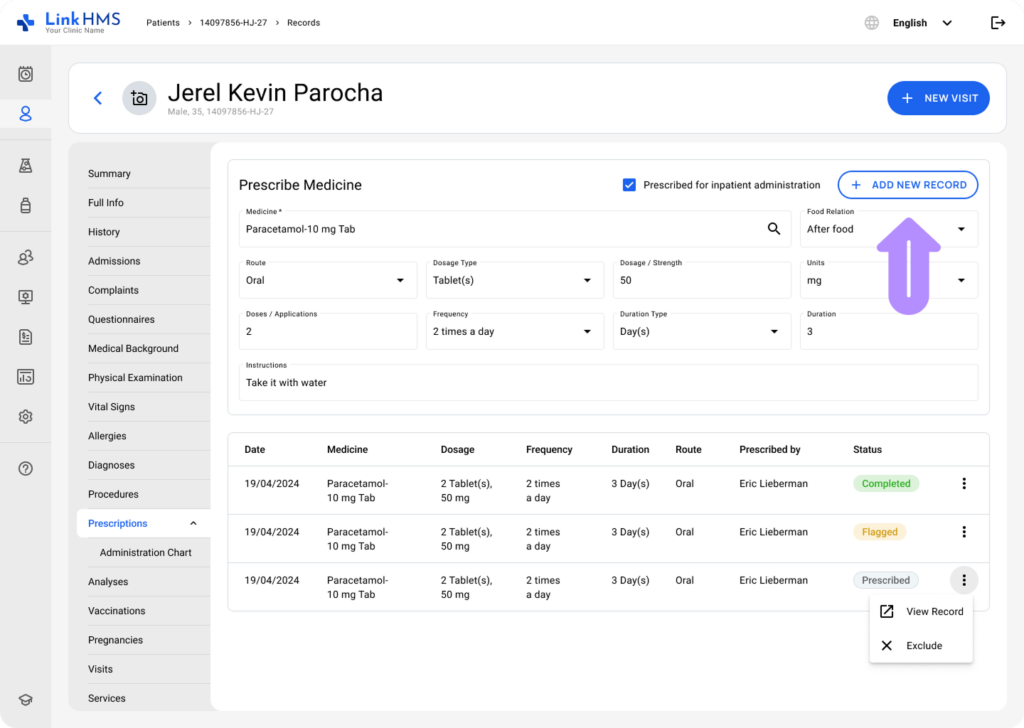
Task: Open the patients icon in left sidebar
Action: coord(26,114)
